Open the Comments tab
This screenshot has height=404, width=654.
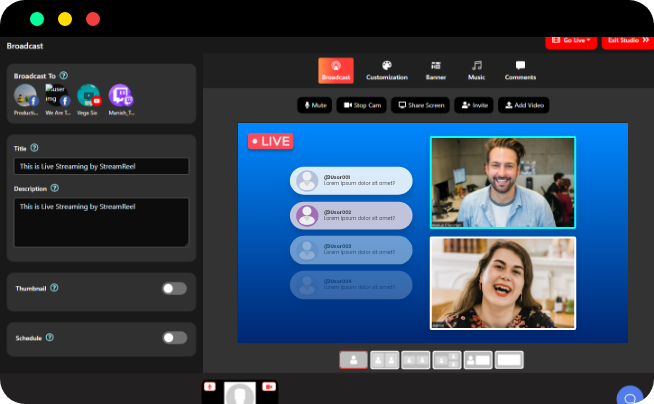(520, 70)
